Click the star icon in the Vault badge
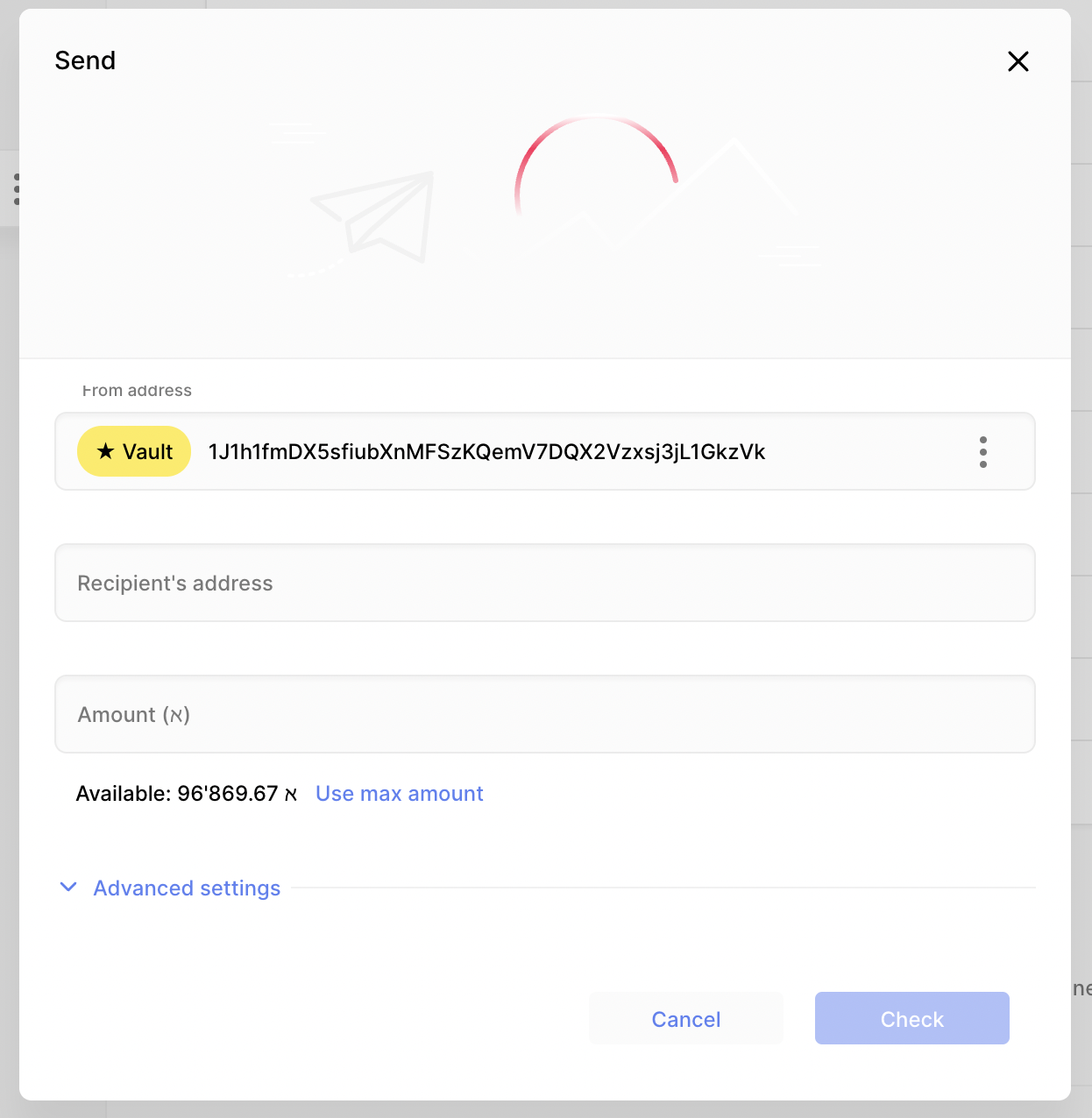 pos(104,450)
